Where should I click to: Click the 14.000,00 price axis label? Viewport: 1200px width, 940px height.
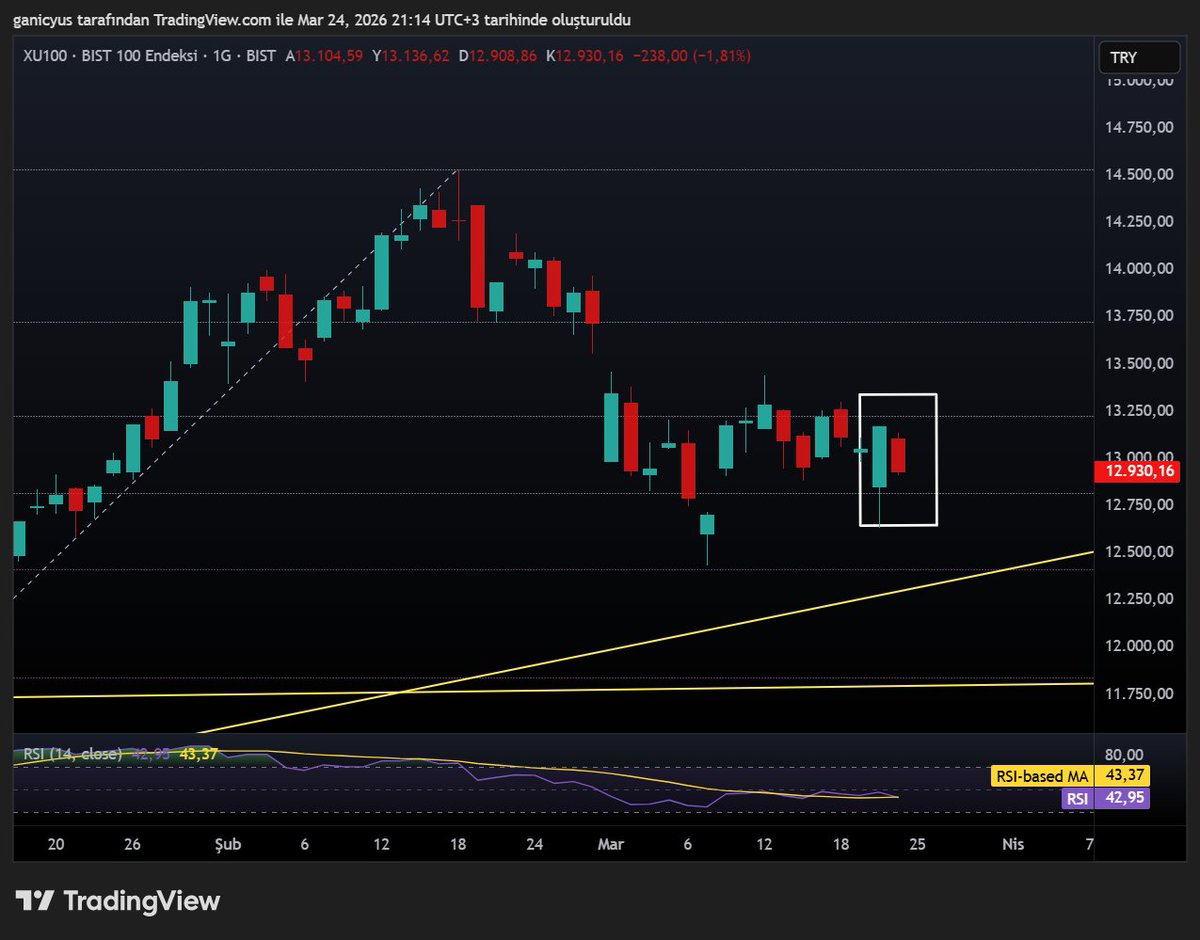click(1138, 268)
